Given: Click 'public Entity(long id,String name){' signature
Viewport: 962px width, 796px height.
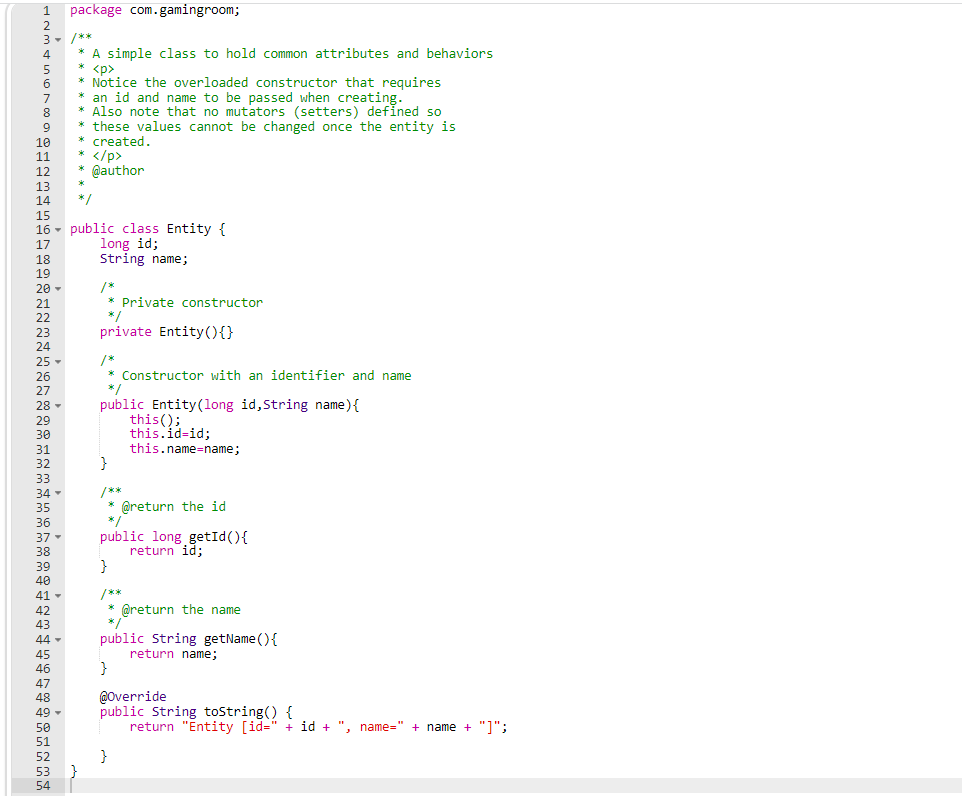Looking at the screenshot, I should point(229,405).
